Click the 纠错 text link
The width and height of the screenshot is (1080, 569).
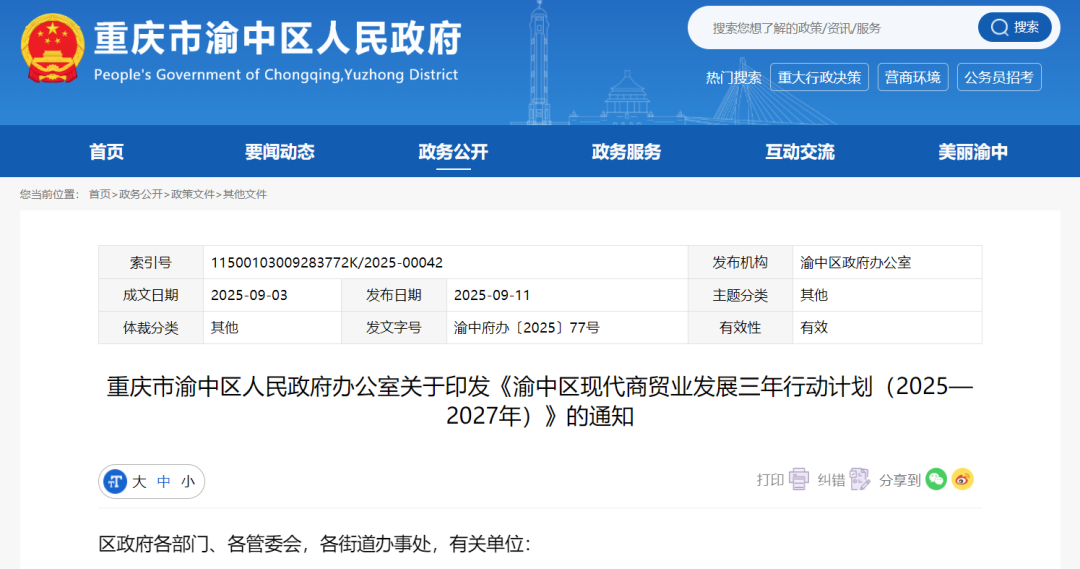[x=831, y=479]
